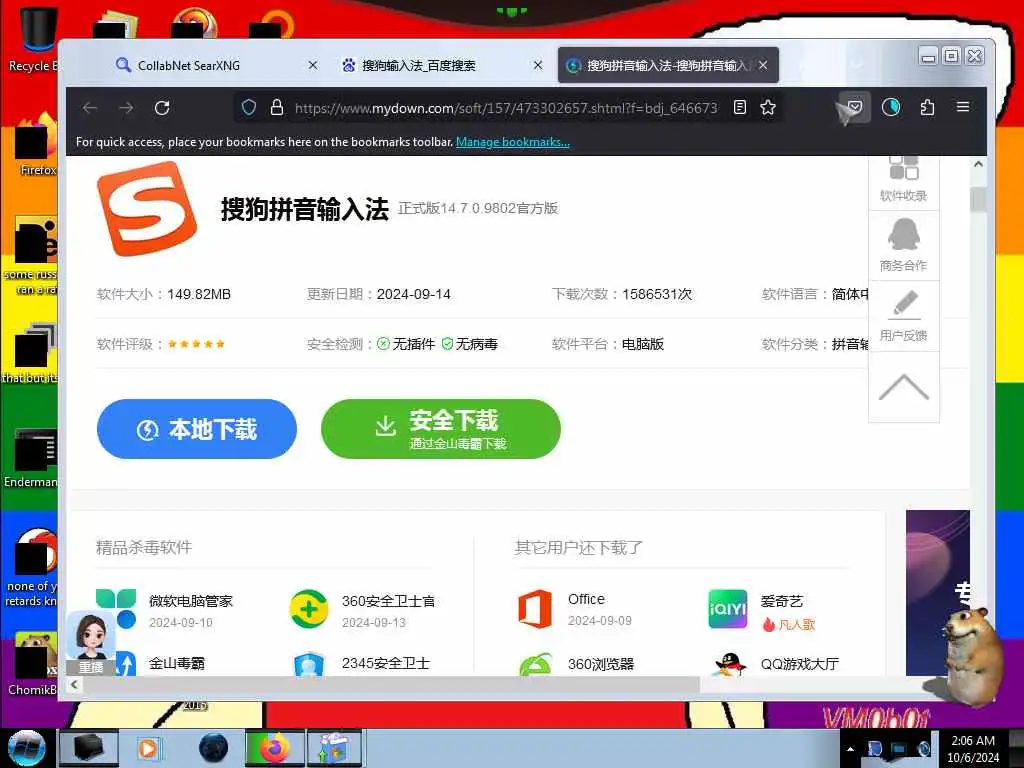
Task: Click the title text 搜狗拼音输入法
Action: pyautogui.click(x=304, y=209)
